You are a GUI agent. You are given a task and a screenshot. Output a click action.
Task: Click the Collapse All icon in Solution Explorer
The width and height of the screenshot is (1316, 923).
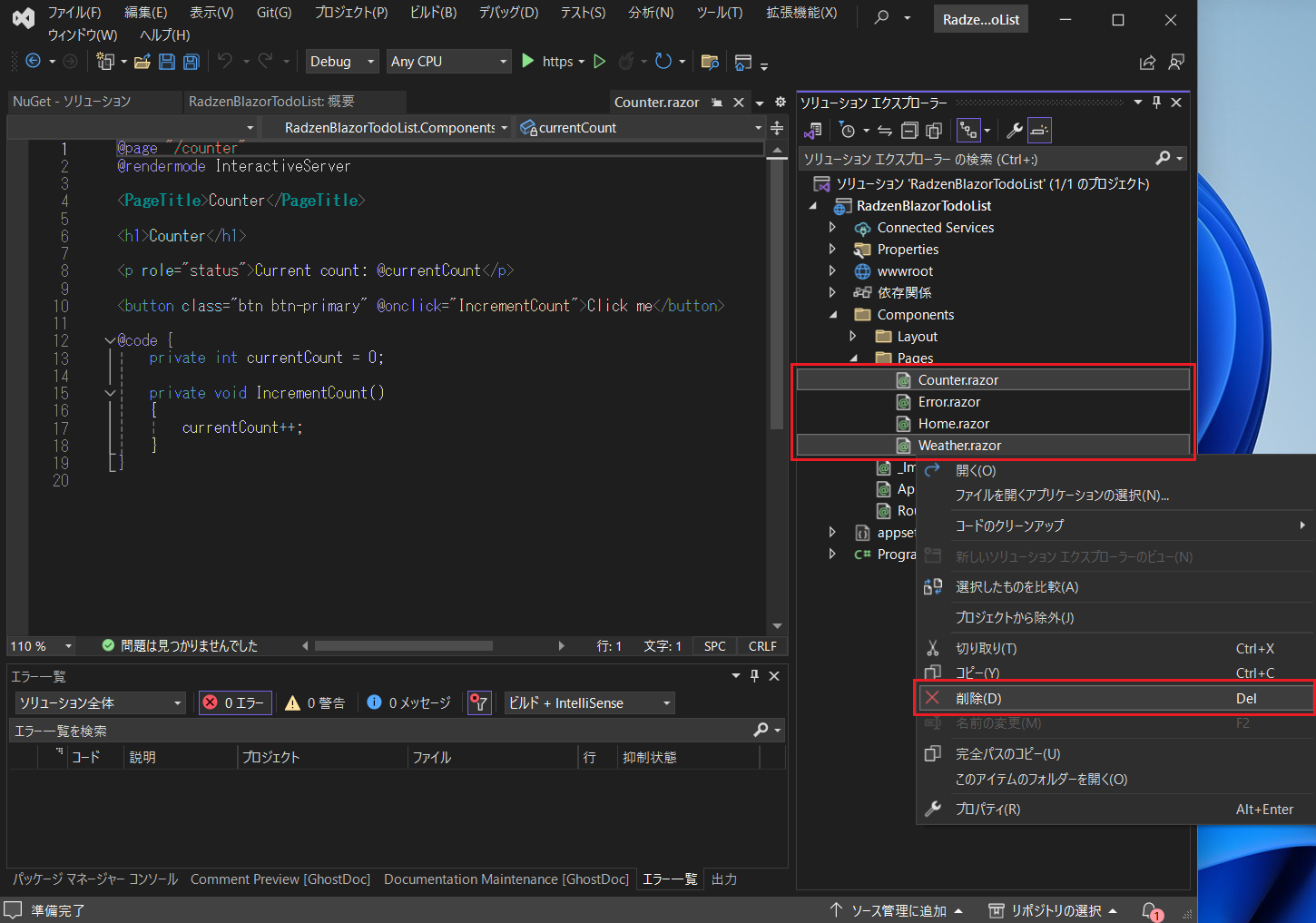pyautogui.click(x=909, y=130)
